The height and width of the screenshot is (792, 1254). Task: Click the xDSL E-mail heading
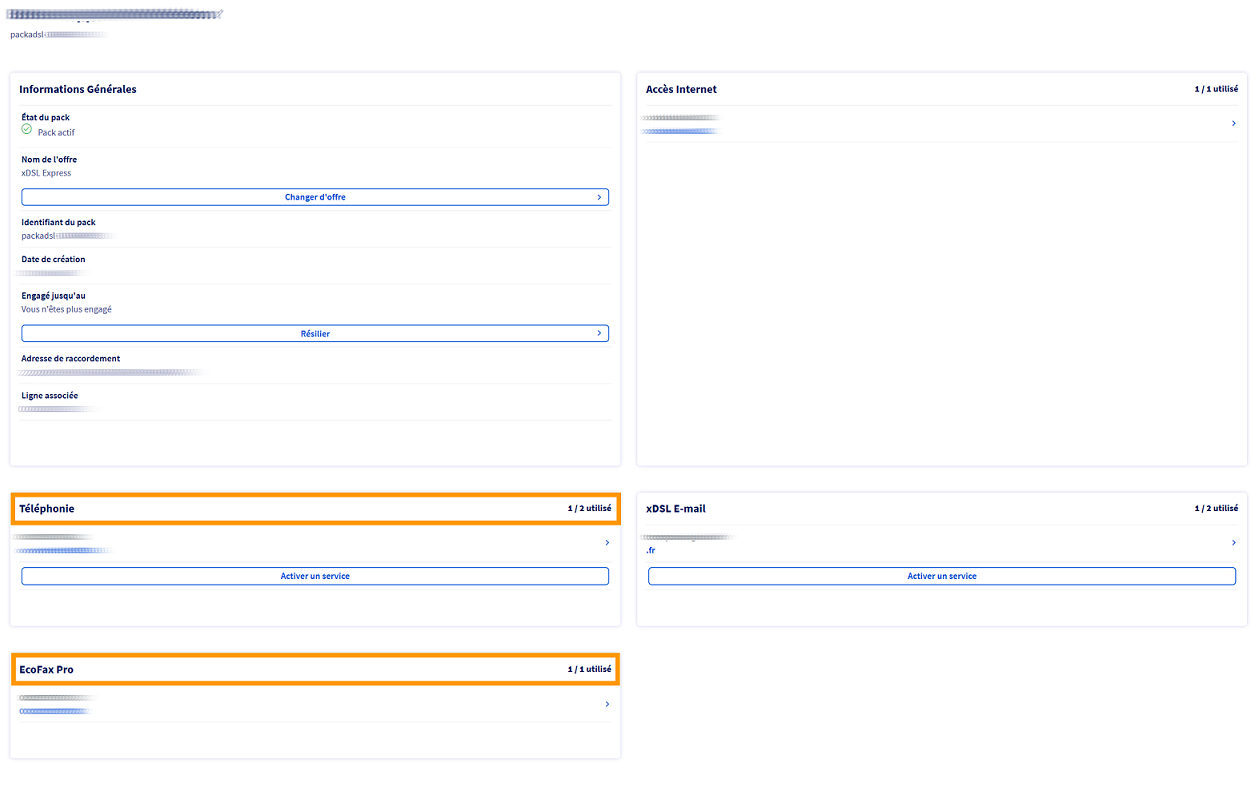(676, 509)
